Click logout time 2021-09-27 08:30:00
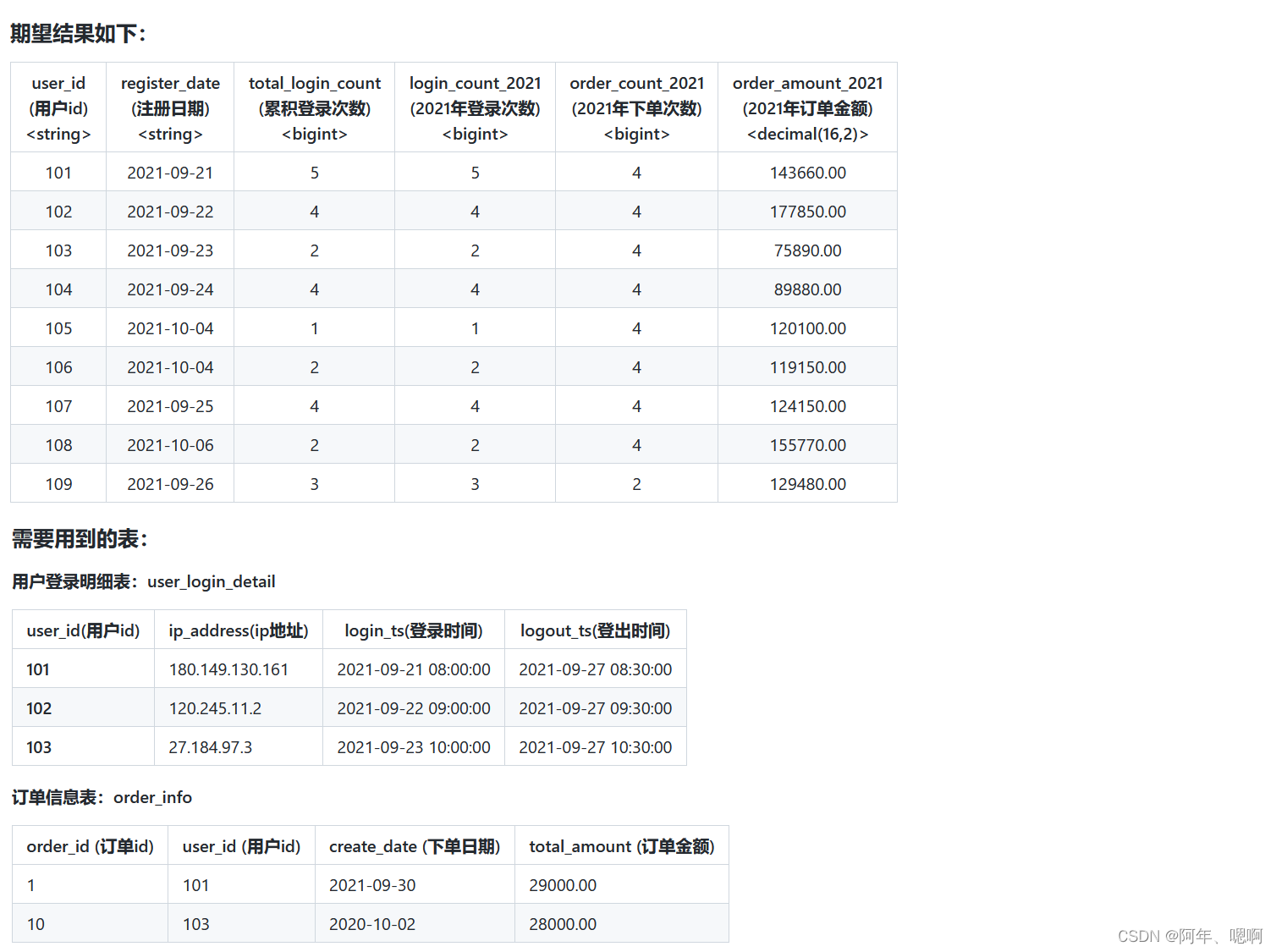 tap(596, 669)
